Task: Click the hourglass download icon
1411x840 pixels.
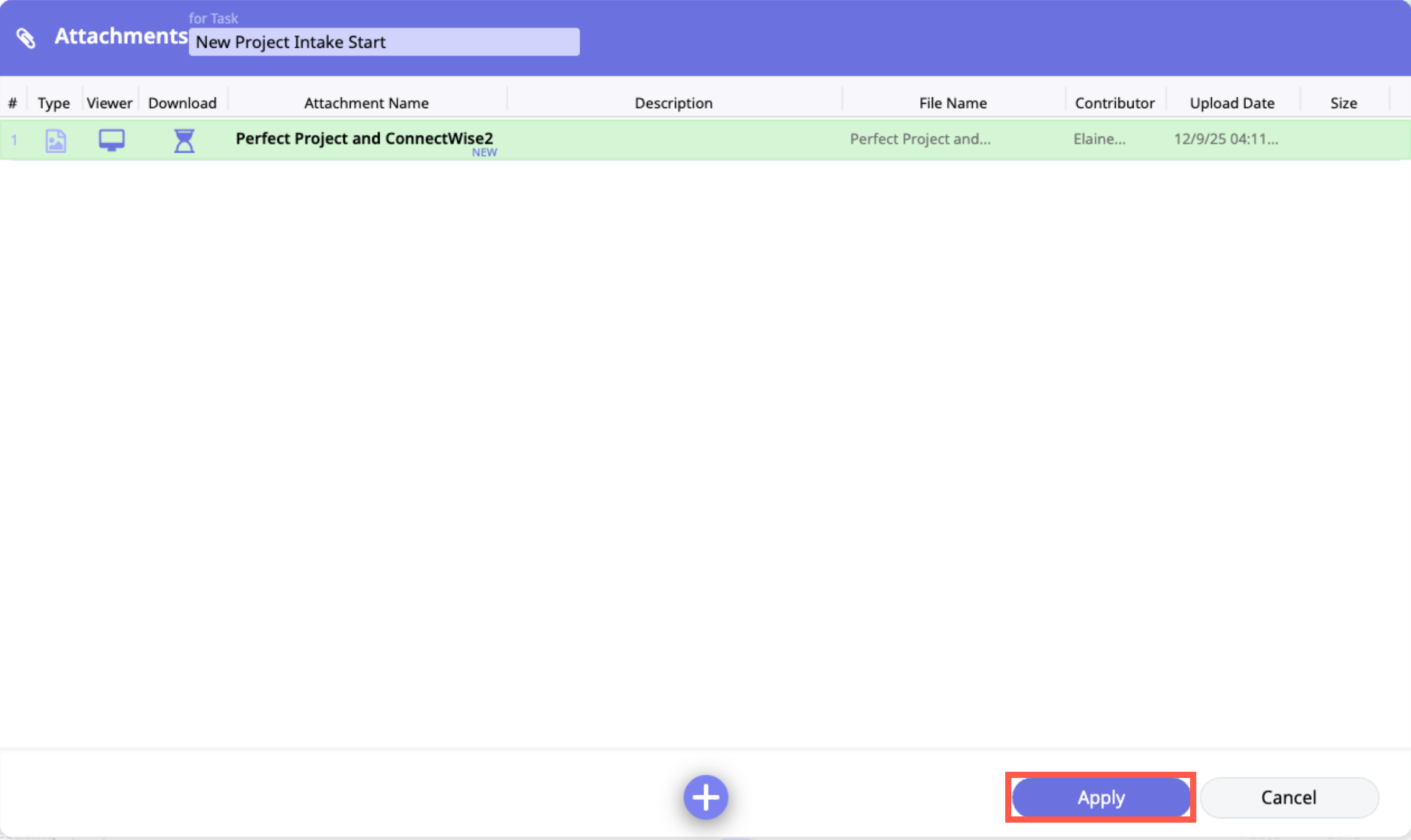Action: point(184,141)
